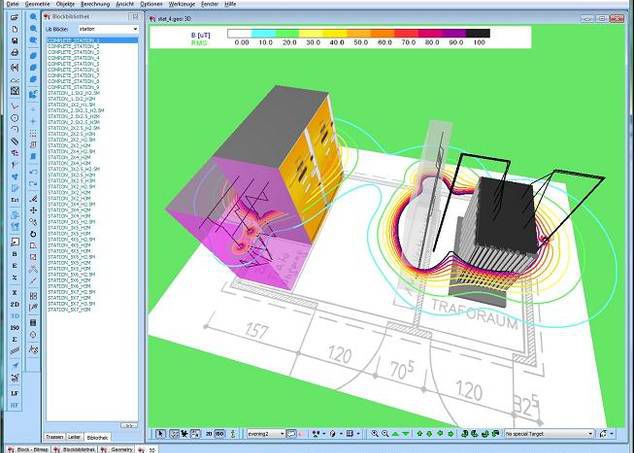Screen dimensions: 634x453
Task: Select COMPLETE_STATION_1 in the block list
Action: tap(73, 41)
